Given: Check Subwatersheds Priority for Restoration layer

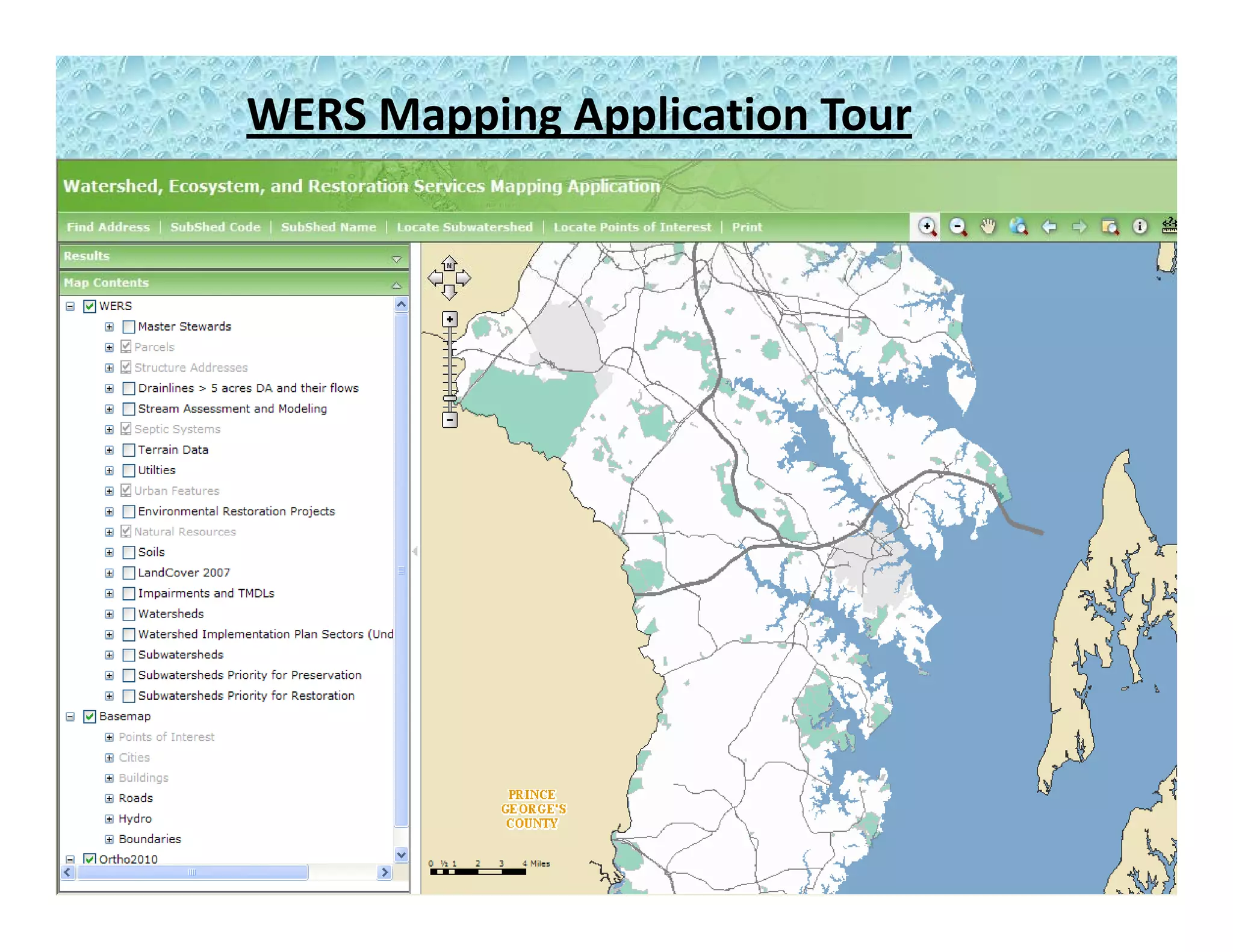Looking at the screenshot, I should click(128, 696).
